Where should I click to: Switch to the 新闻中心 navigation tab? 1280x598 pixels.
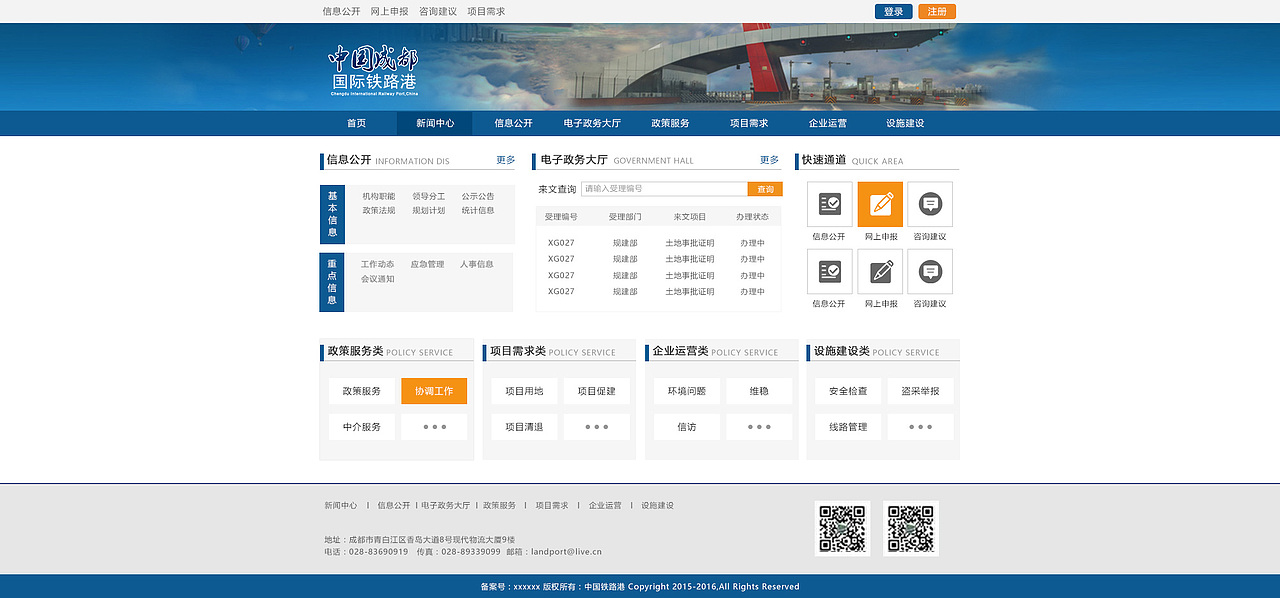(434, 123)
